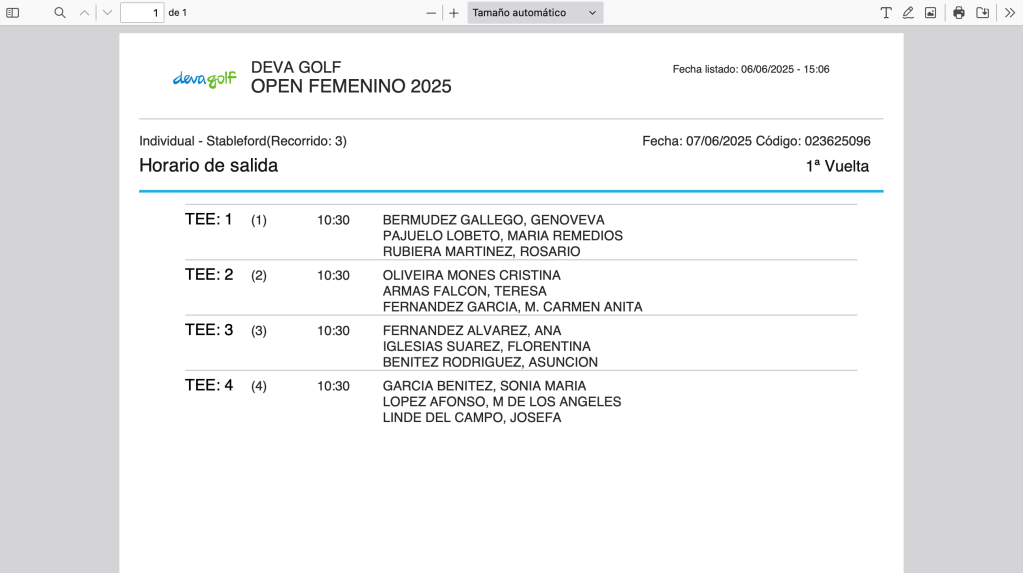Open the Tamaño automático zoom dropdown
Viewport: 1023px width, 573px height.
pyautogui.click(x=535, y=13)
